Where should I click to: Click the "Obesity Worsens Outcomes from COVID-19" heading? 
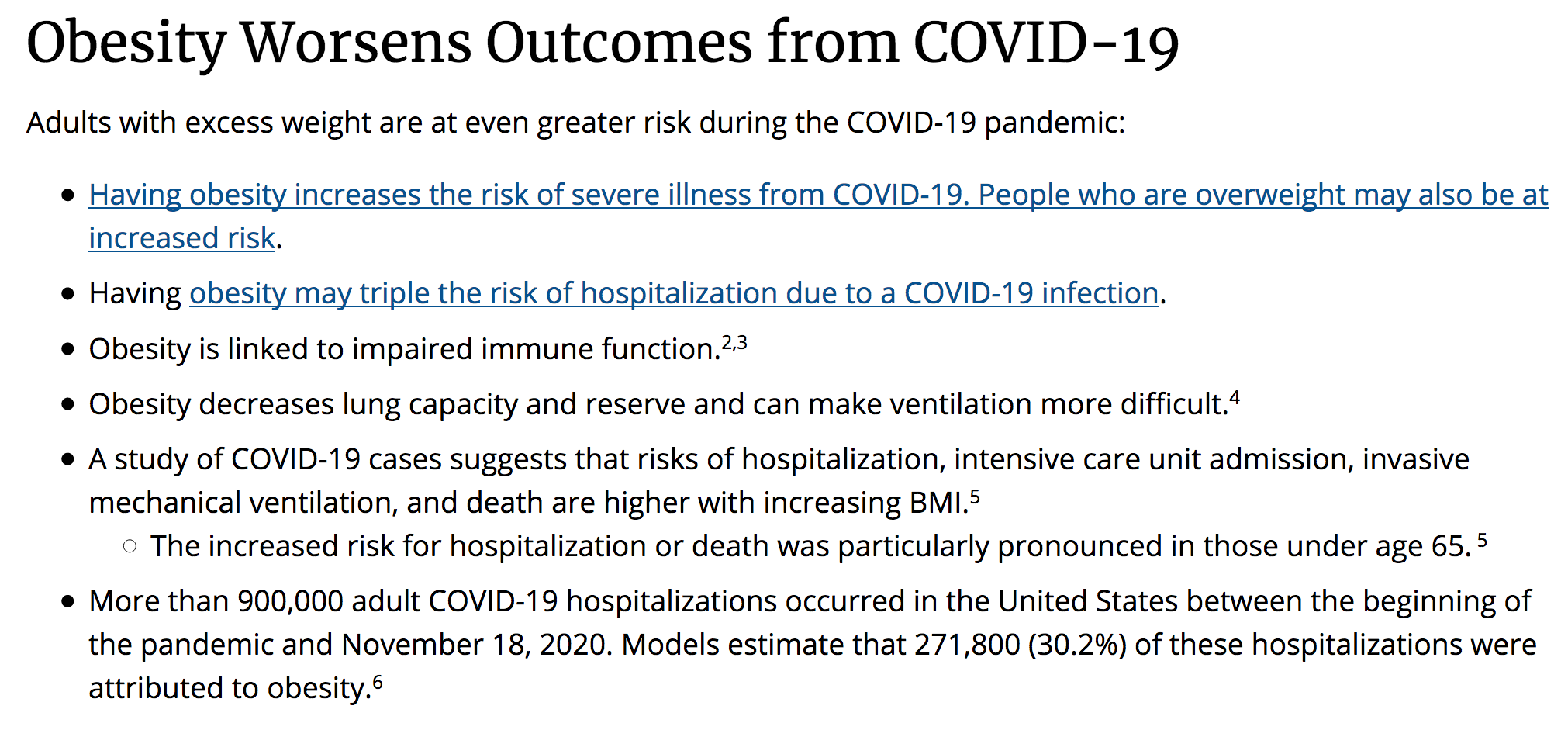click(x=602, y=43)
